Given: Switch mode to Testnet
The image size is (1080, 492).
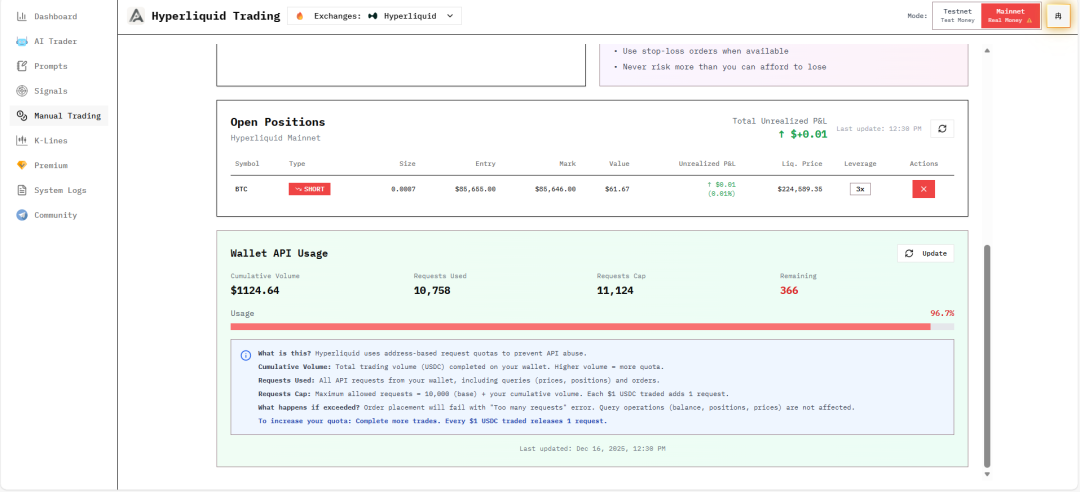Looking at the screenshot, I should point(957,16).
